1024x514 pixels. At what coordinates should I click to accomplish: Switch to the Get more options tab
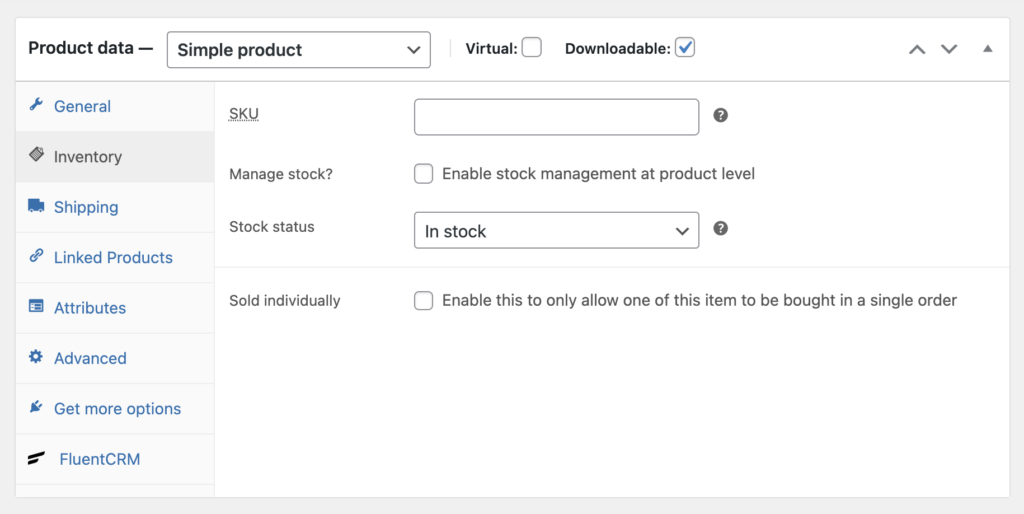[x=117, y=408]
